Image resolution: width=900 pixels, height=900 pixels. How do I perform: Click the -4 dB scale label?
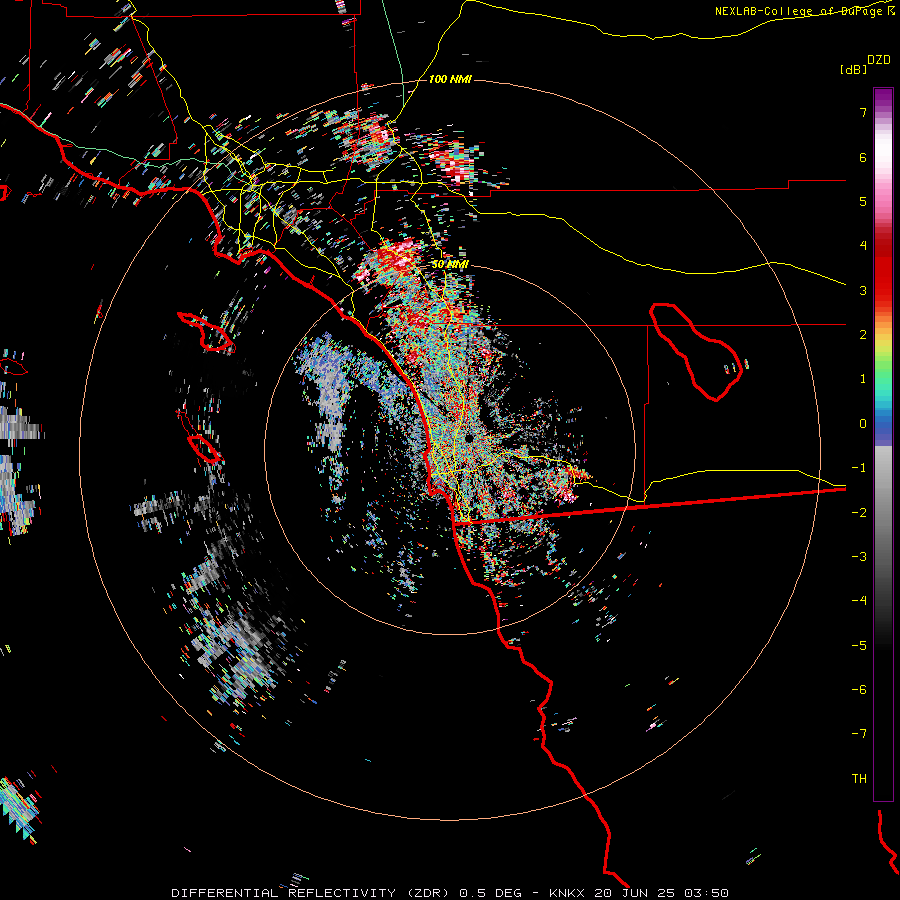(859, 601)
